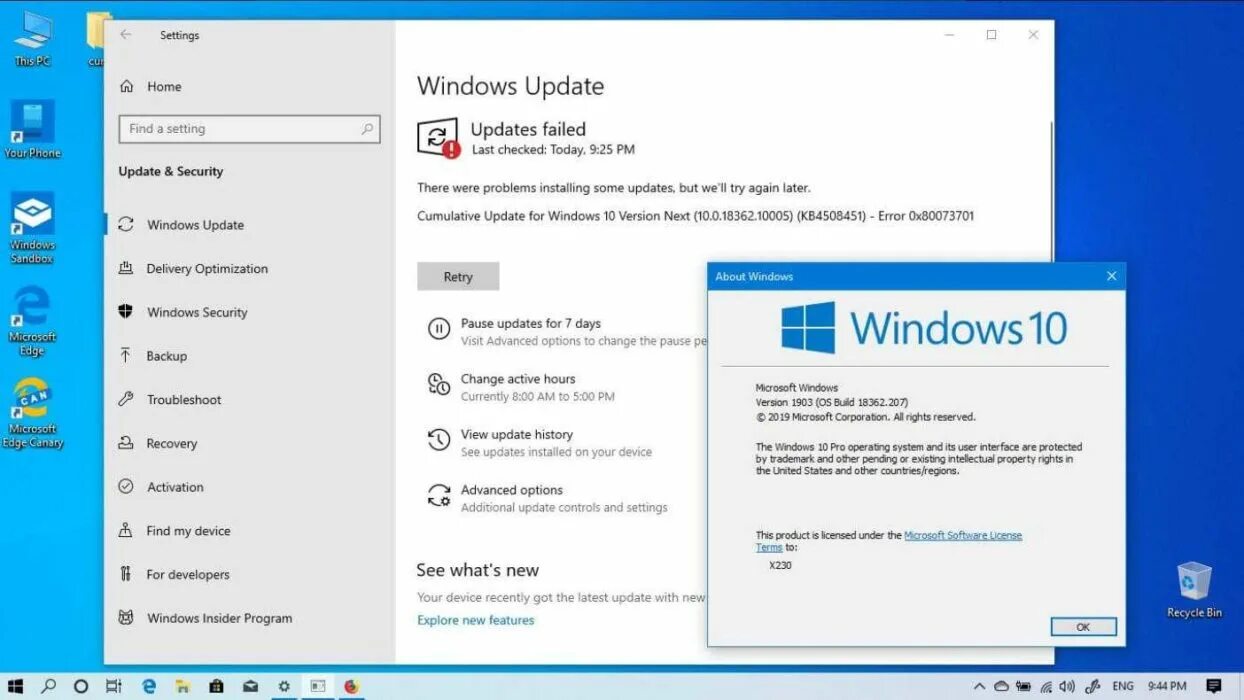Screen dimensions: 1244x700
Task: Open the Windows Update sidebar item
Action: (195, 225)
